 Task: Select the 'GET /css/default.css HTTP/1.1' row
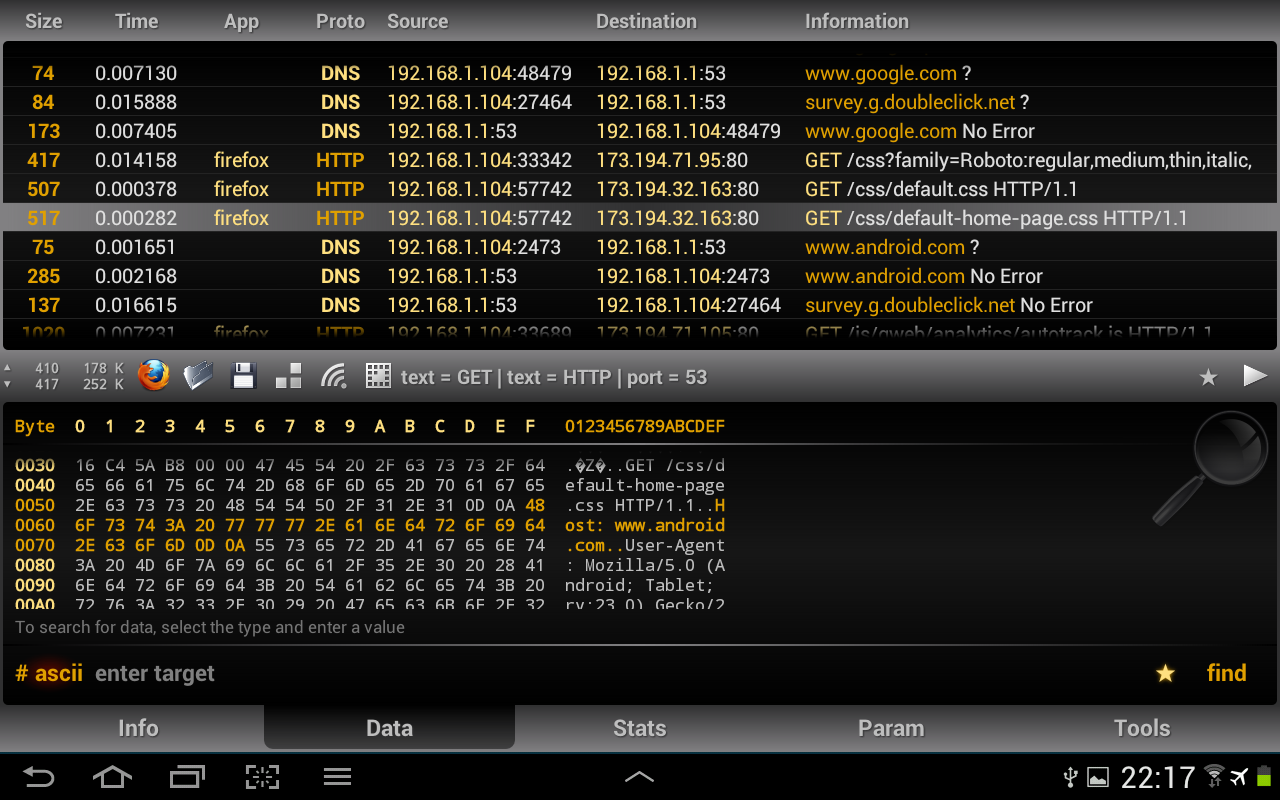(640, 189)
